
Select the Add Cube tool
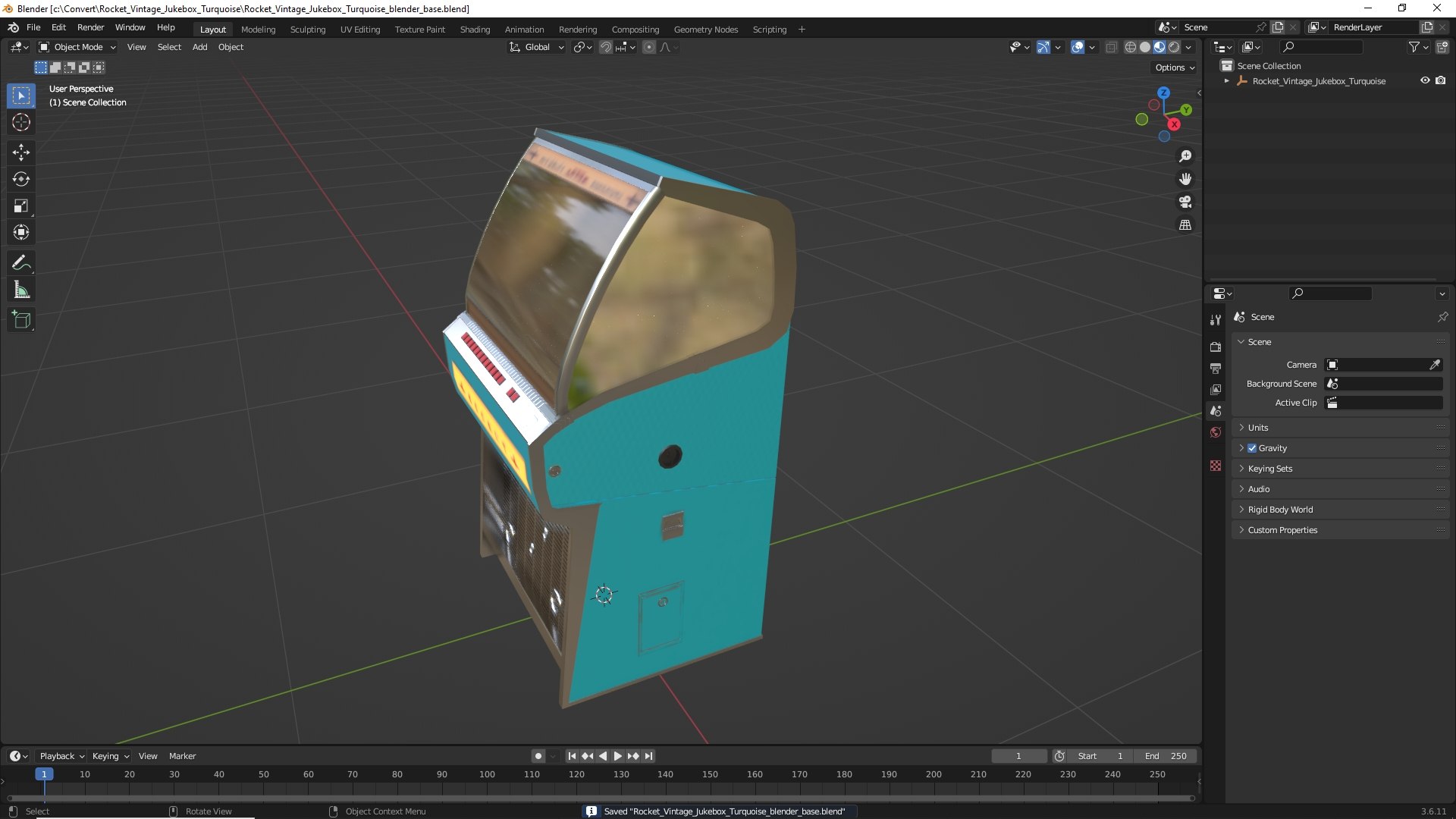point(21,320)
